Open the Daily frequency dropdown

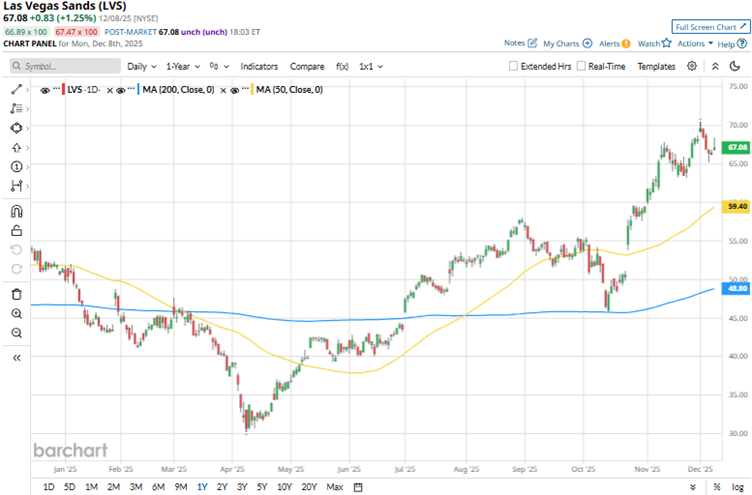pyautogui.click(x=141, y=66)
